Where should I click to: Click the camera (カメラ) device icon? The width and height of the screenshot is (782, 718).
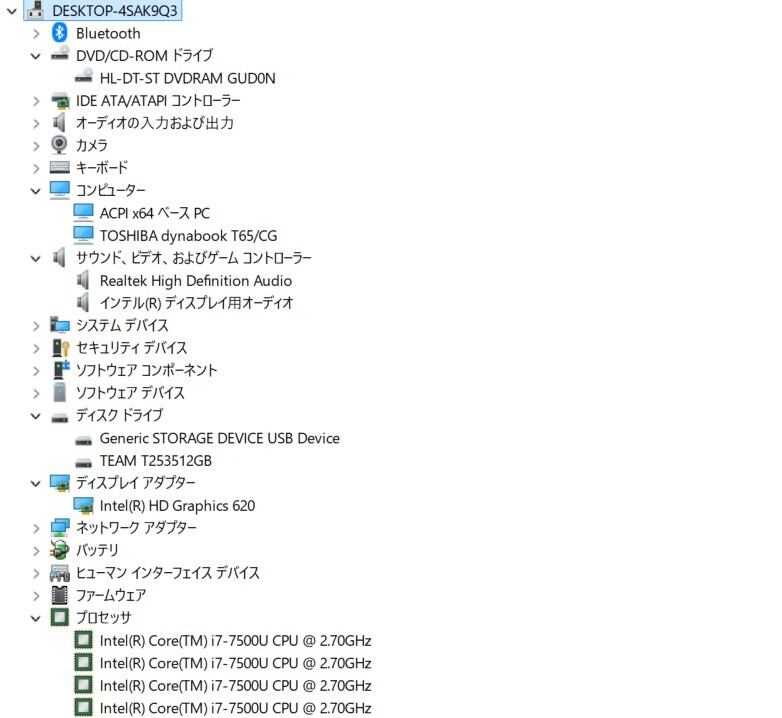click(x=59, y=145)
